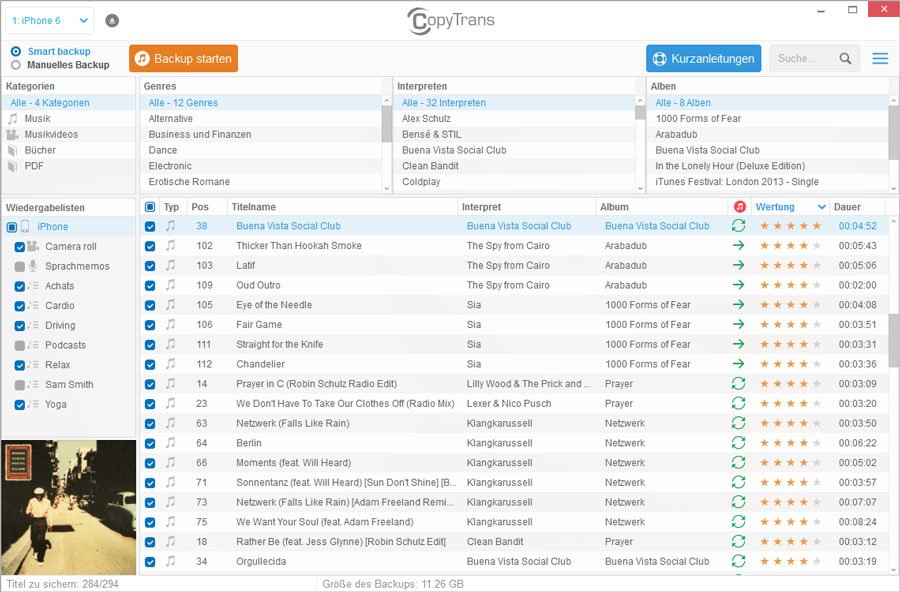Click the eject device icon
This screenshot has height=592, width=900.
point(111,20)
